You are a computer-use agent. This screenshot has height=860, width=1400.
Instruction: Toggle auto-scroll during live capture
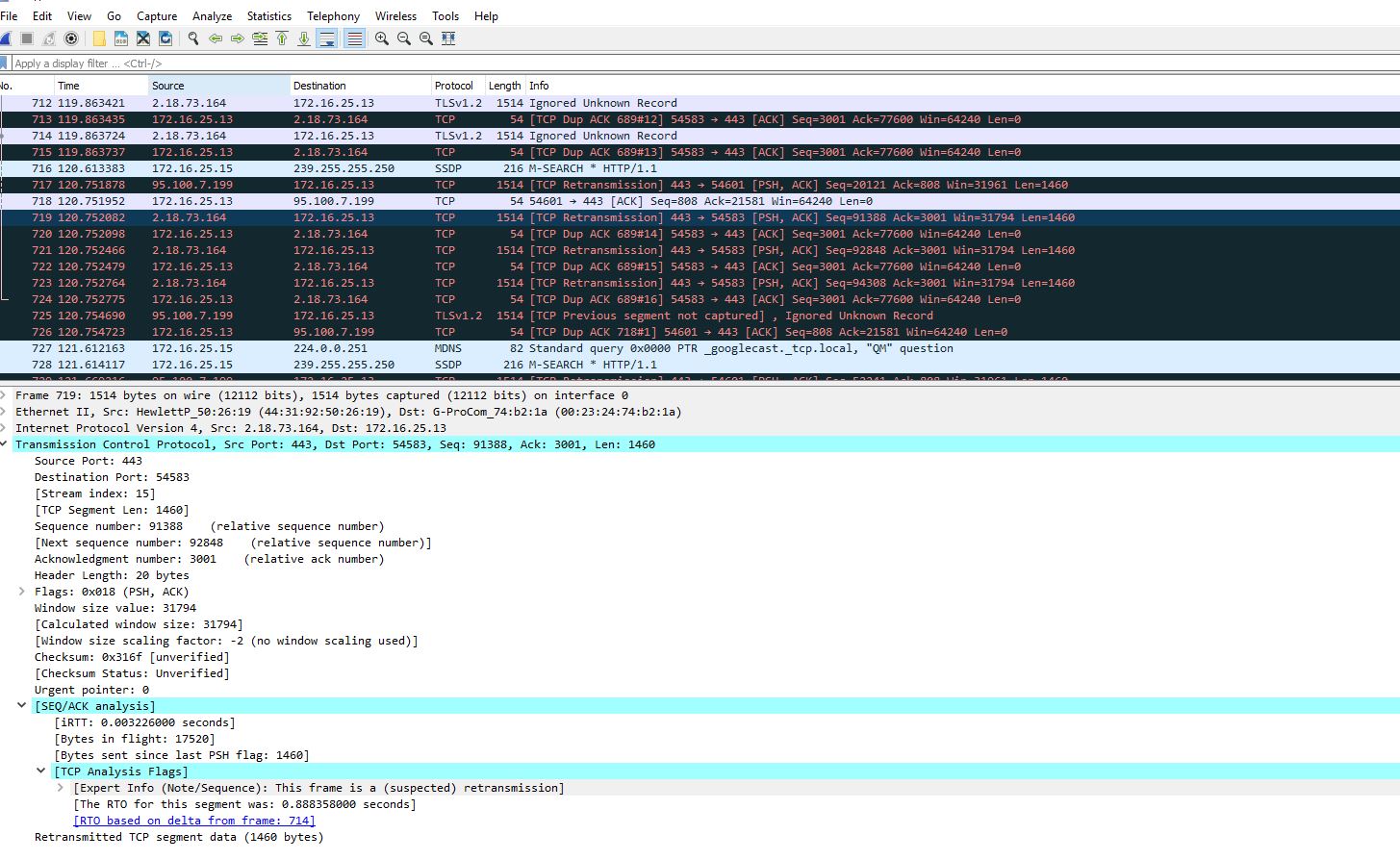pyautogui.click(x=327, y=38)
